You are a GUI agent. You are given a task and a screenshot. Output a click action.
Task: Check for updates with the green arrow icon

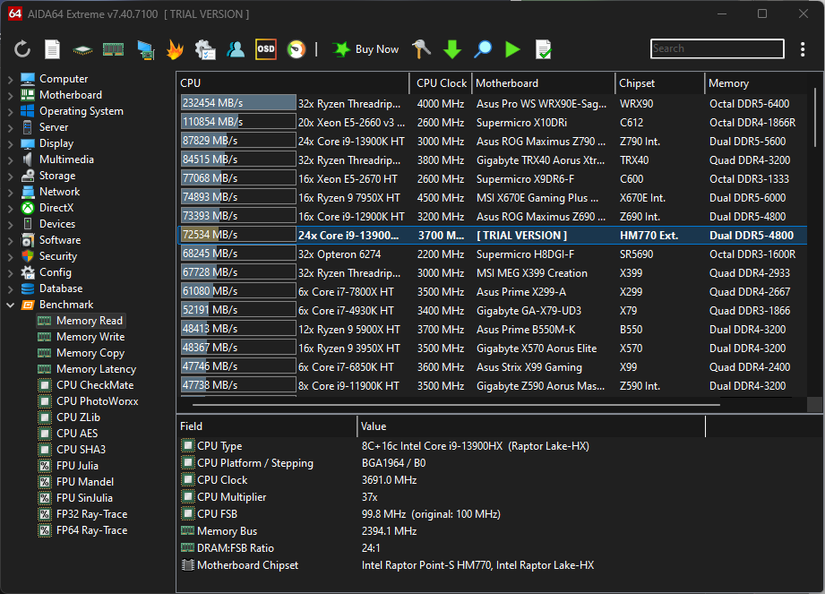[452, 49]
